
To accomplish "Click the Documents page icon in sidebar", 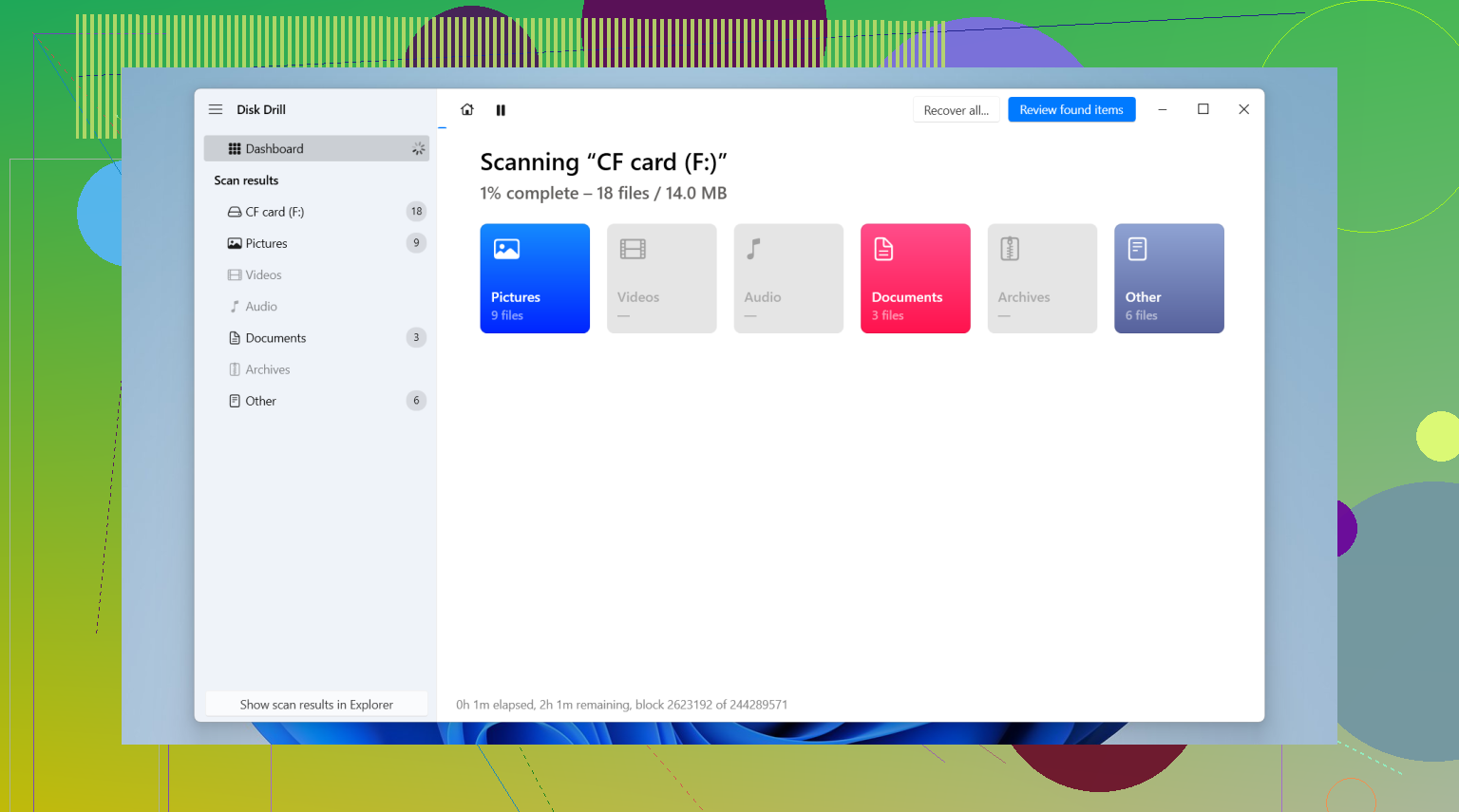I will tap(235, 338).
